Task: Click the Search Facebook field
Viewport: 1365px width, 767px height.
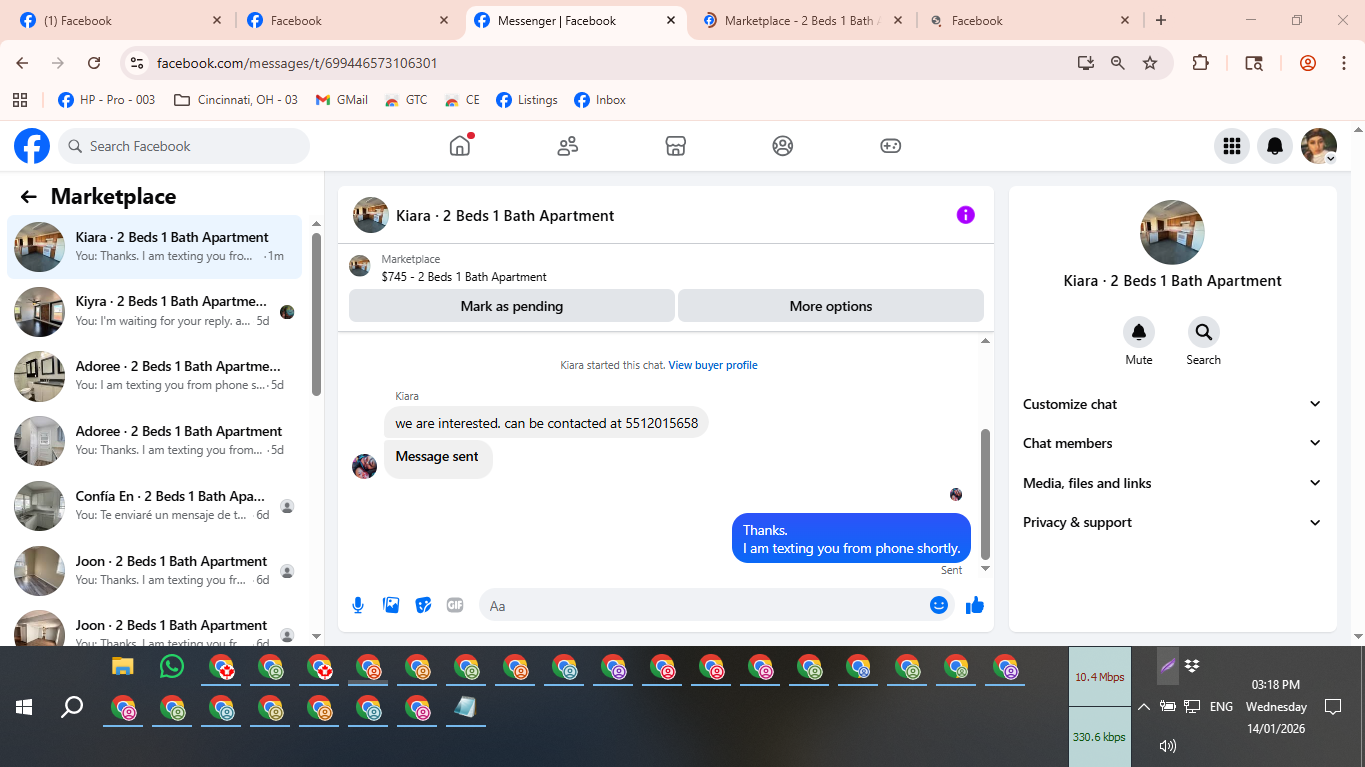Action: click(x=184, y=146)
